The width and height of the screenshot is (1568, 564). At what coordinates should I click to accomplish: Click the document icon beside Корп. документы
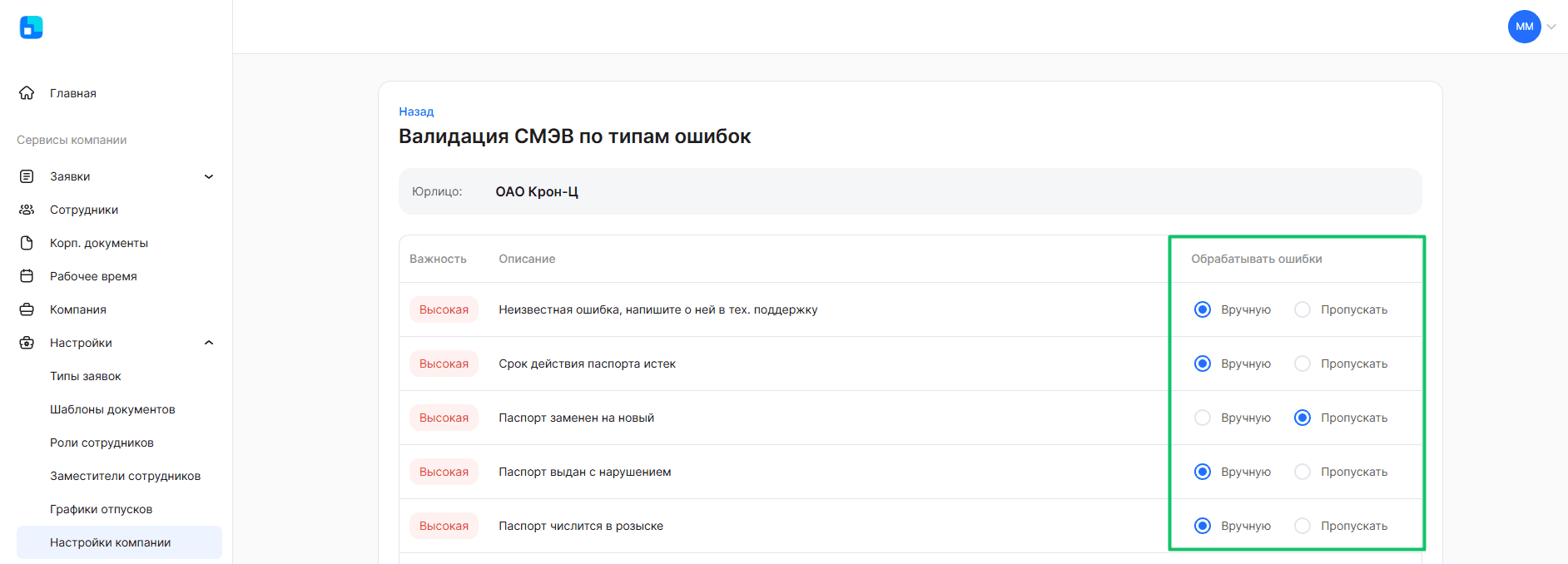point(27,243)
